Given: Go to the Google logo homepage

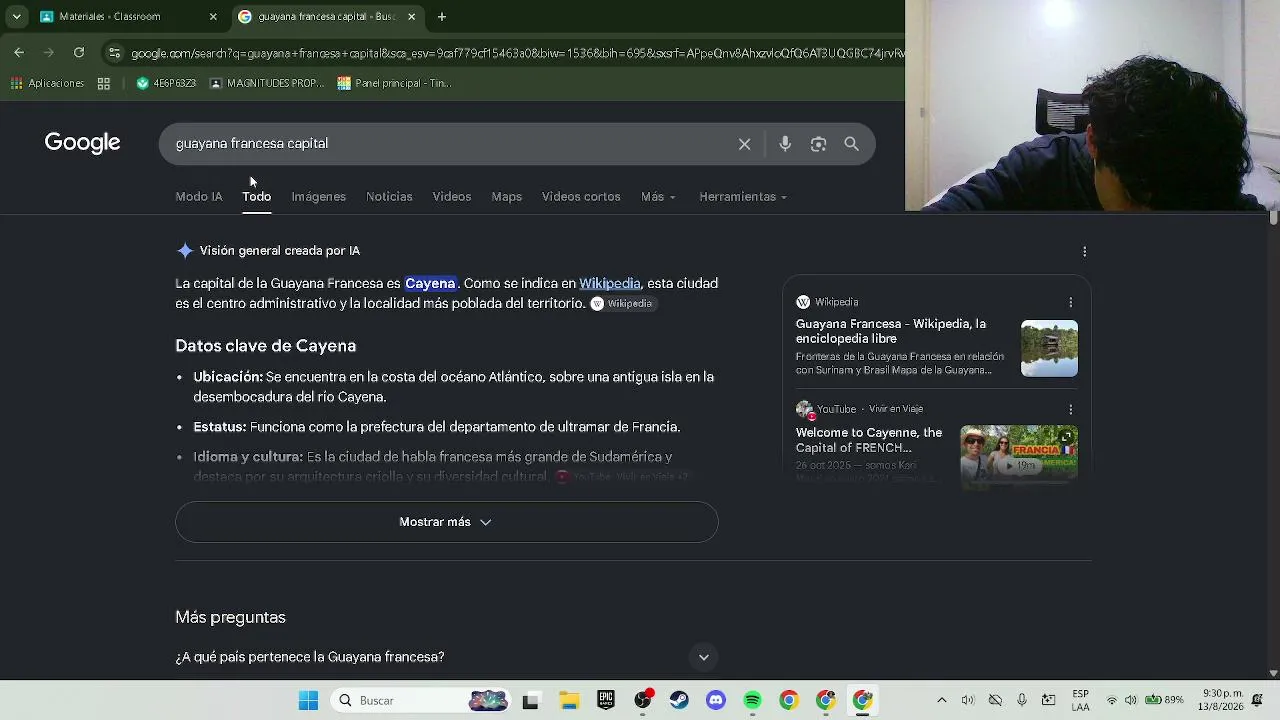Looking at the screenshot, I should (82, 143).
